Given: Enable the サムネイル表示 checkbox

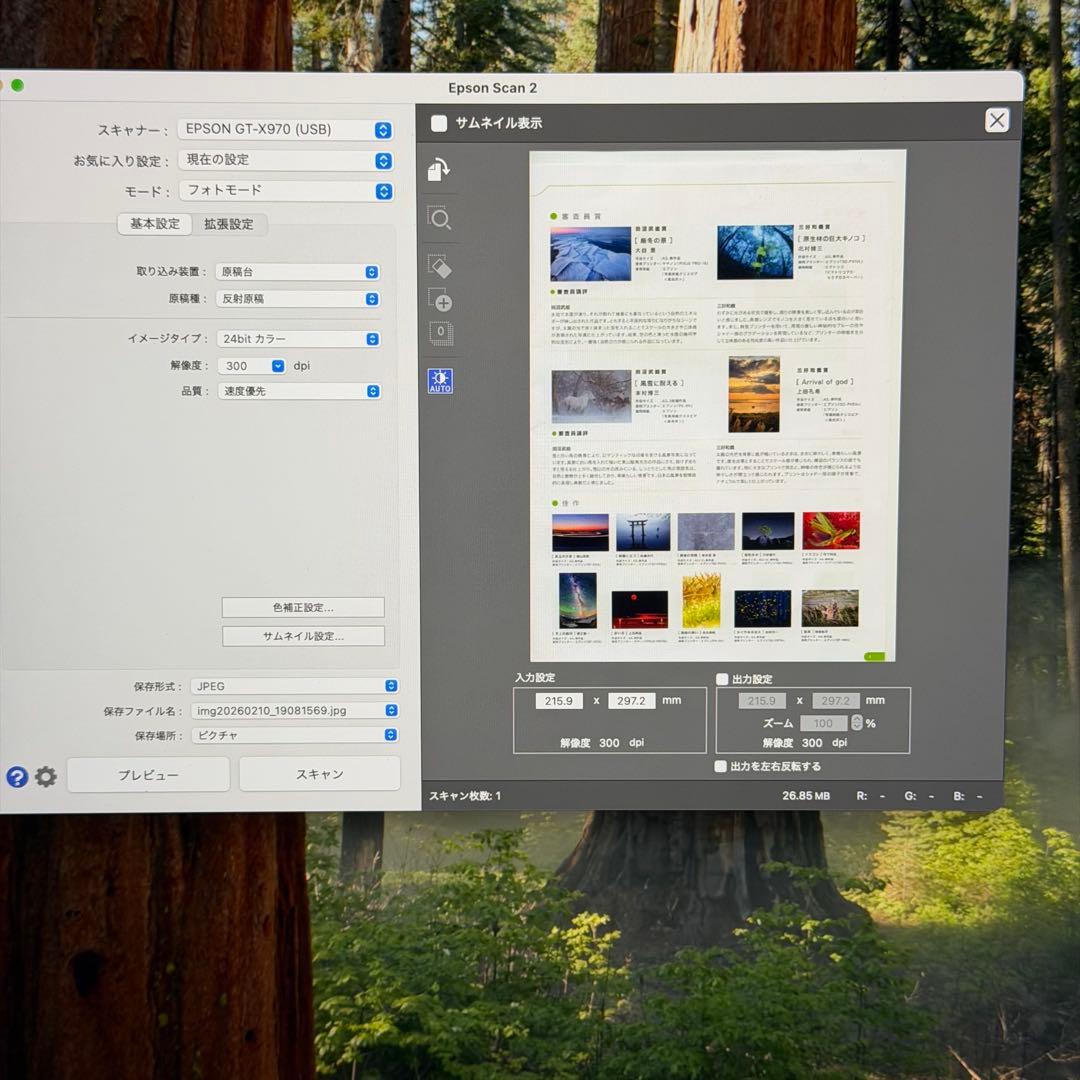Looking at the screenshot, I should (439, 123).
